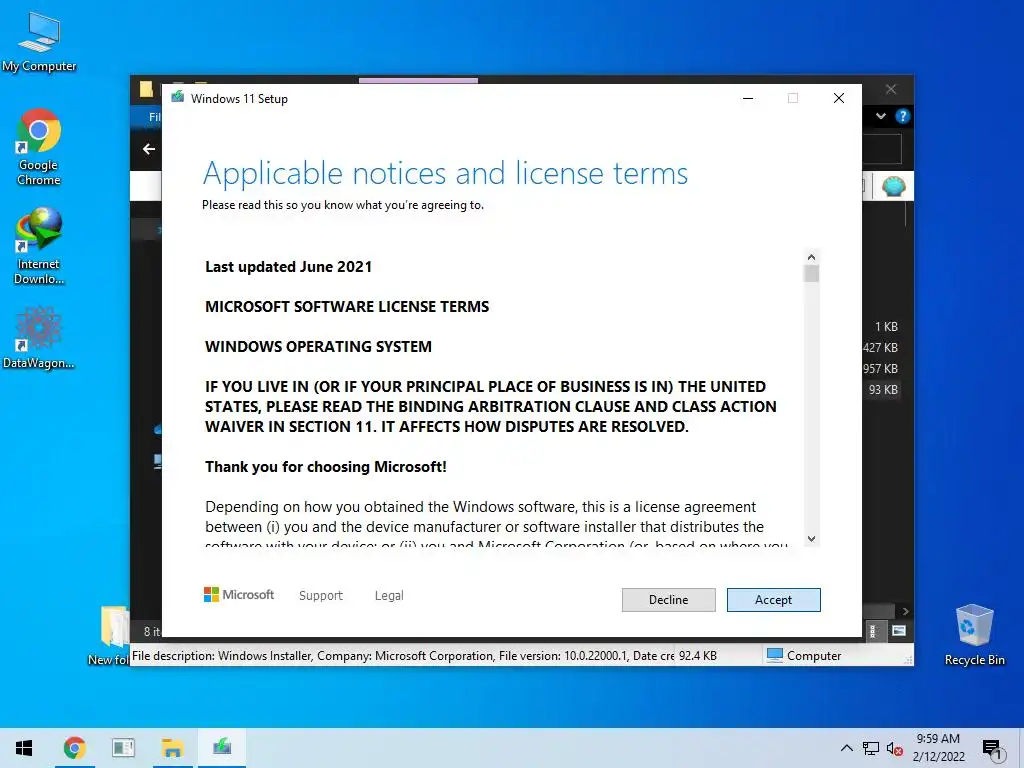Open the network status tray icon

pyautogui.click(x=871, y=748)
